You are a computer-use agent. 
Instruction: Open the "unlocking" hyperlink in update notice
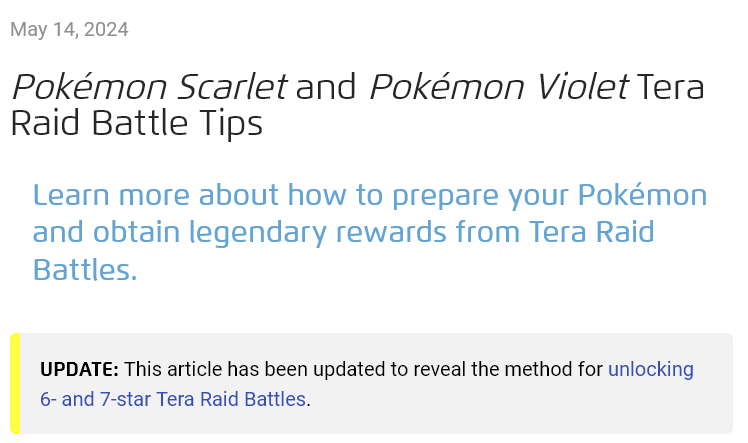tap(651, 370)
